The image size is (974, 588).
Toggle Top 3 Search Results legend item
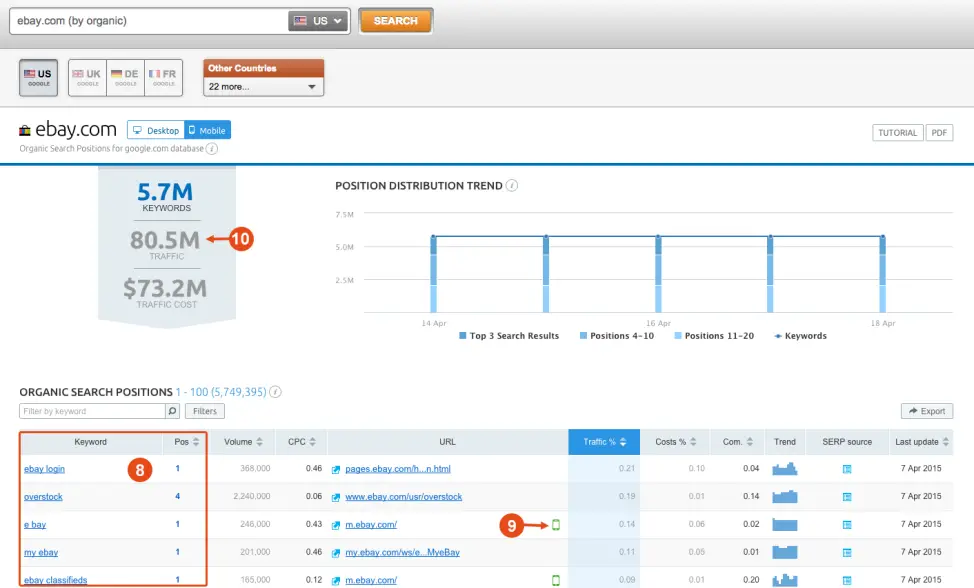(x=509, y=336)
